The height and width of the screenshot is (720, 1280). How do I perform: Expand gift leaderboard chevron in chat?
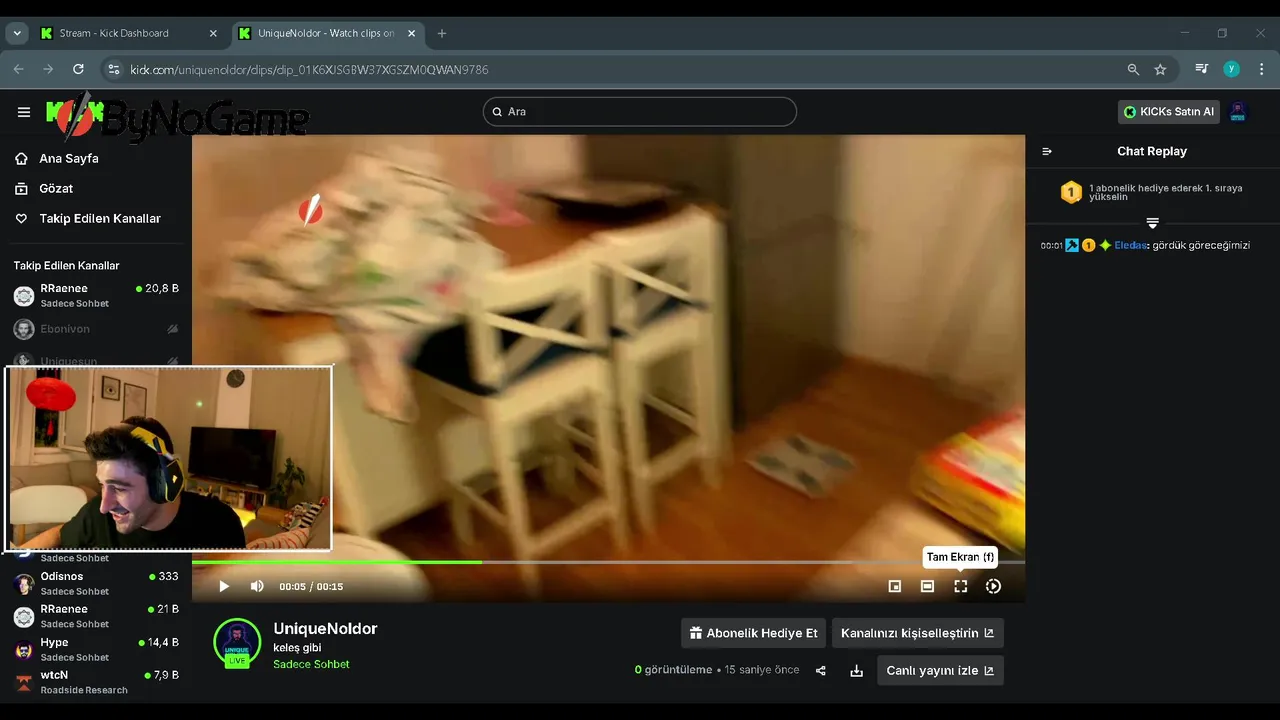tap(1152, 223)
